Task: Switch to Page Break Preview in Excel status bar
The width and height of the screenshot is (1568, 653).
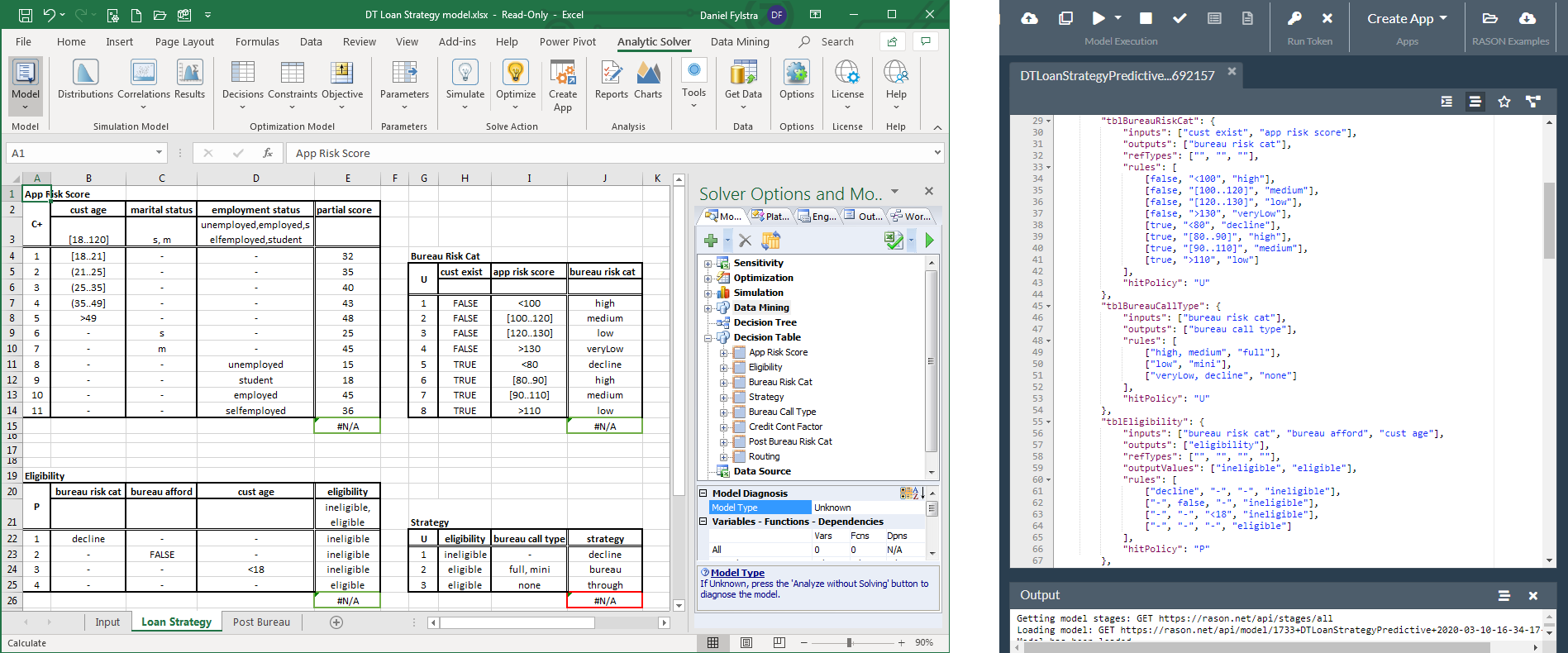Action: 779,642
